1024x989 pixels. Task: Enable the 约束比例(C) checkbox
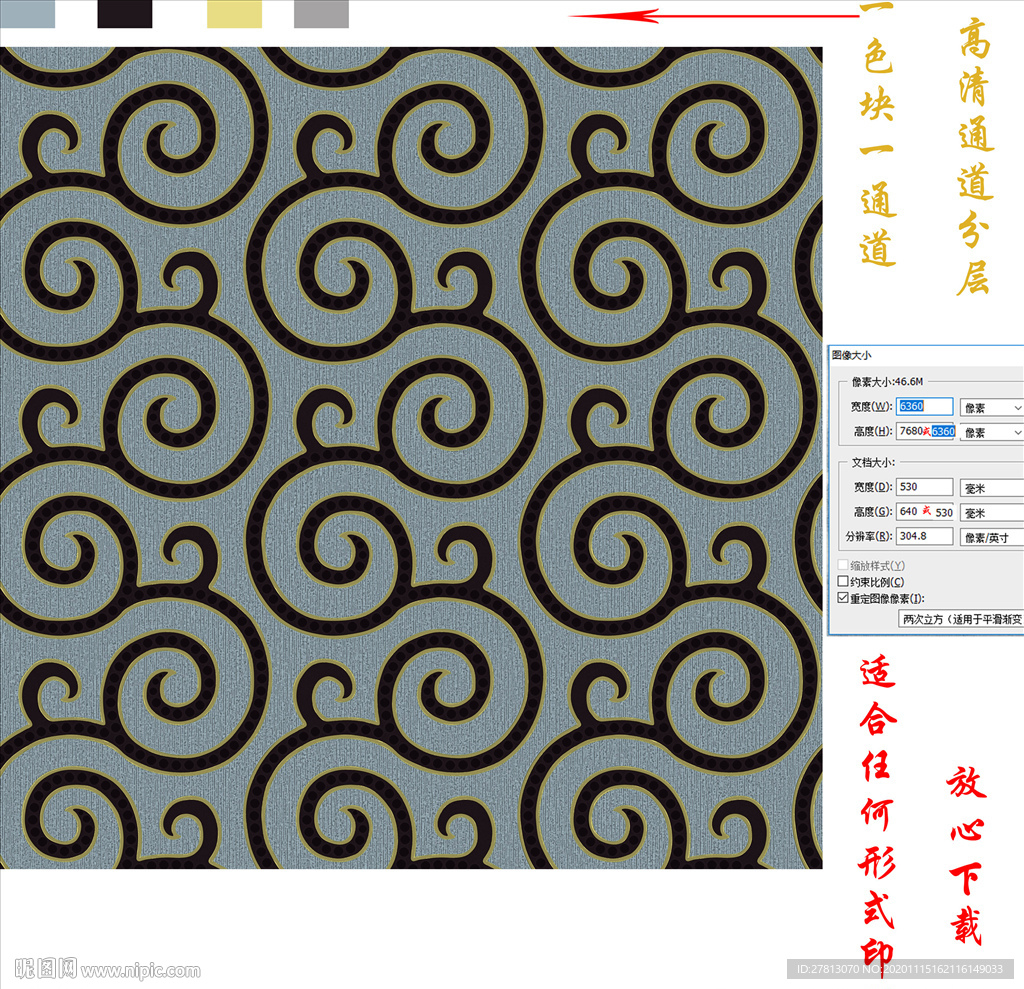tap(843, 581)
